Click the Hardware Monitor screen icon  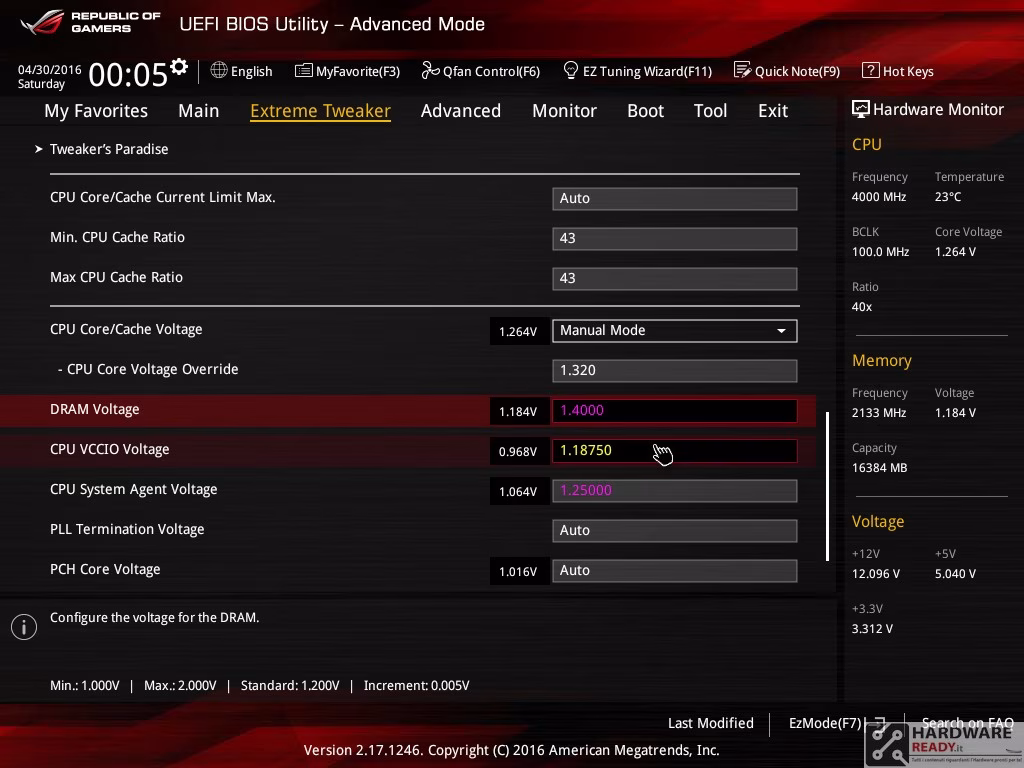860,109
